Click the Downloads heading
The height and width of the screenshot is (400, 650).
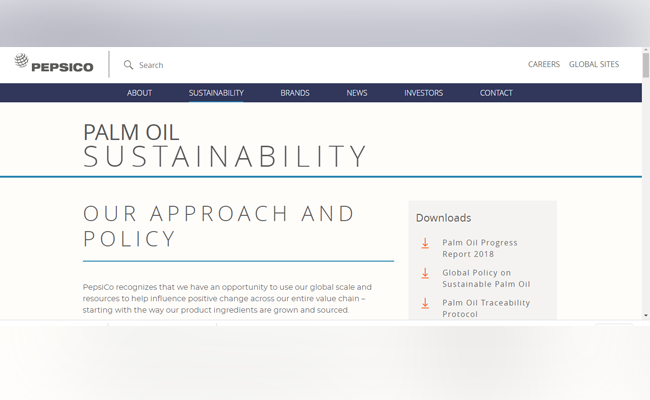pos(443,218)
